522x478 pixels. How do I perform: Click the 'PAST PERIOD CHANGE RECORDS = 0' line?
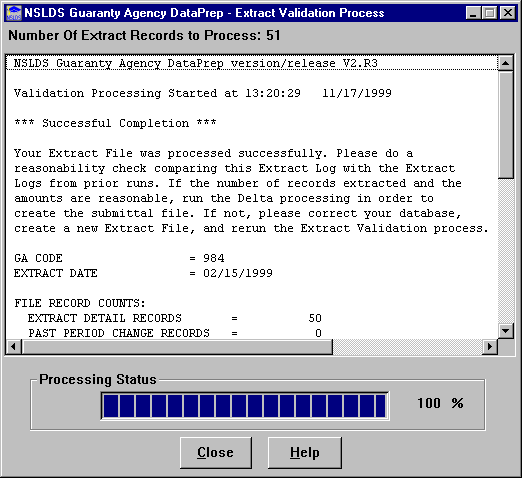click(175, 333)
